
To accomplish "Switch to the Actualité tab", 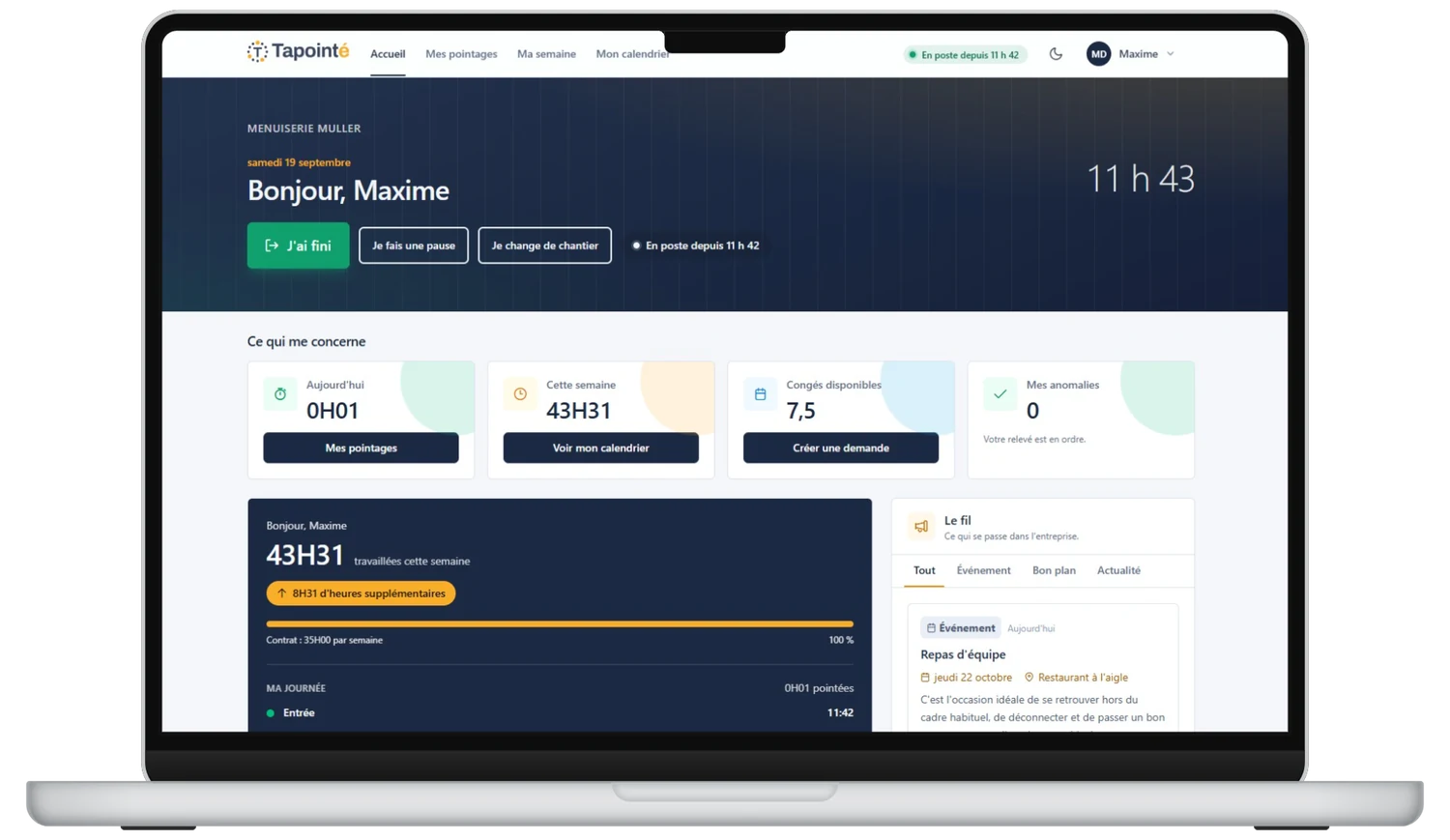I will (1118, 570).
